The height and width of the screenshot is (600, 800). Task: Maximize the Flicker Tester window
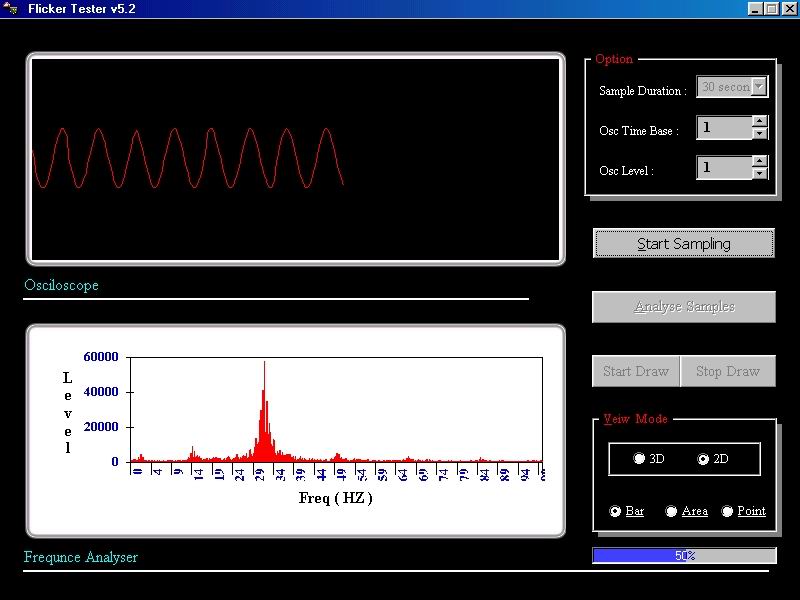(x=772, y=9)
